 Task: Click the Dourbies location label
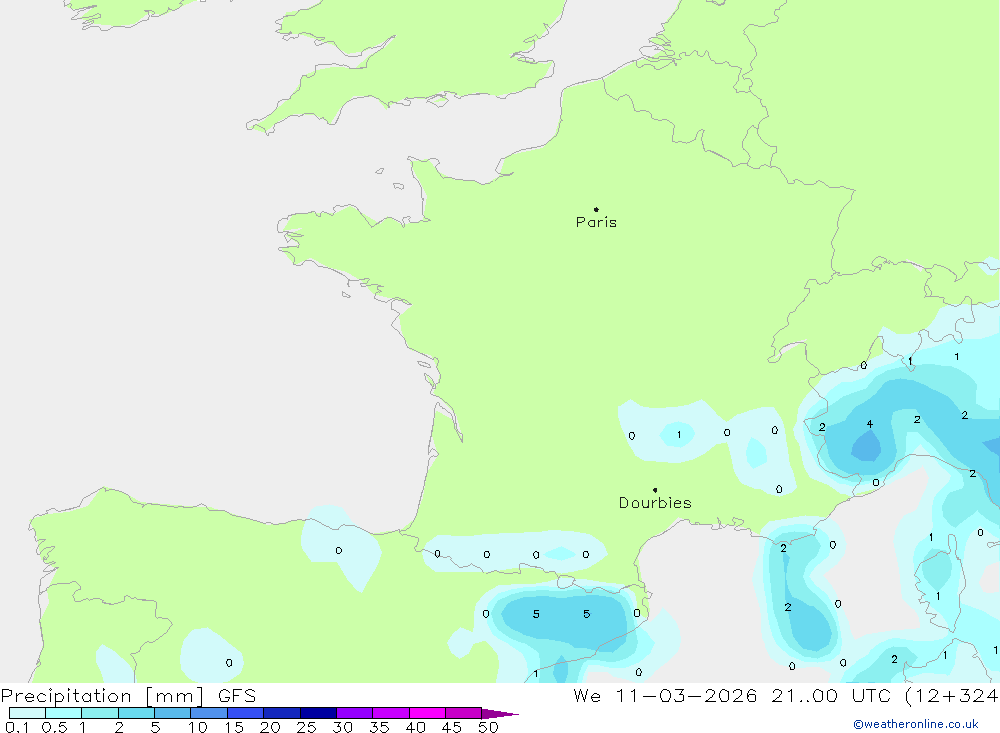click(655, 503)
